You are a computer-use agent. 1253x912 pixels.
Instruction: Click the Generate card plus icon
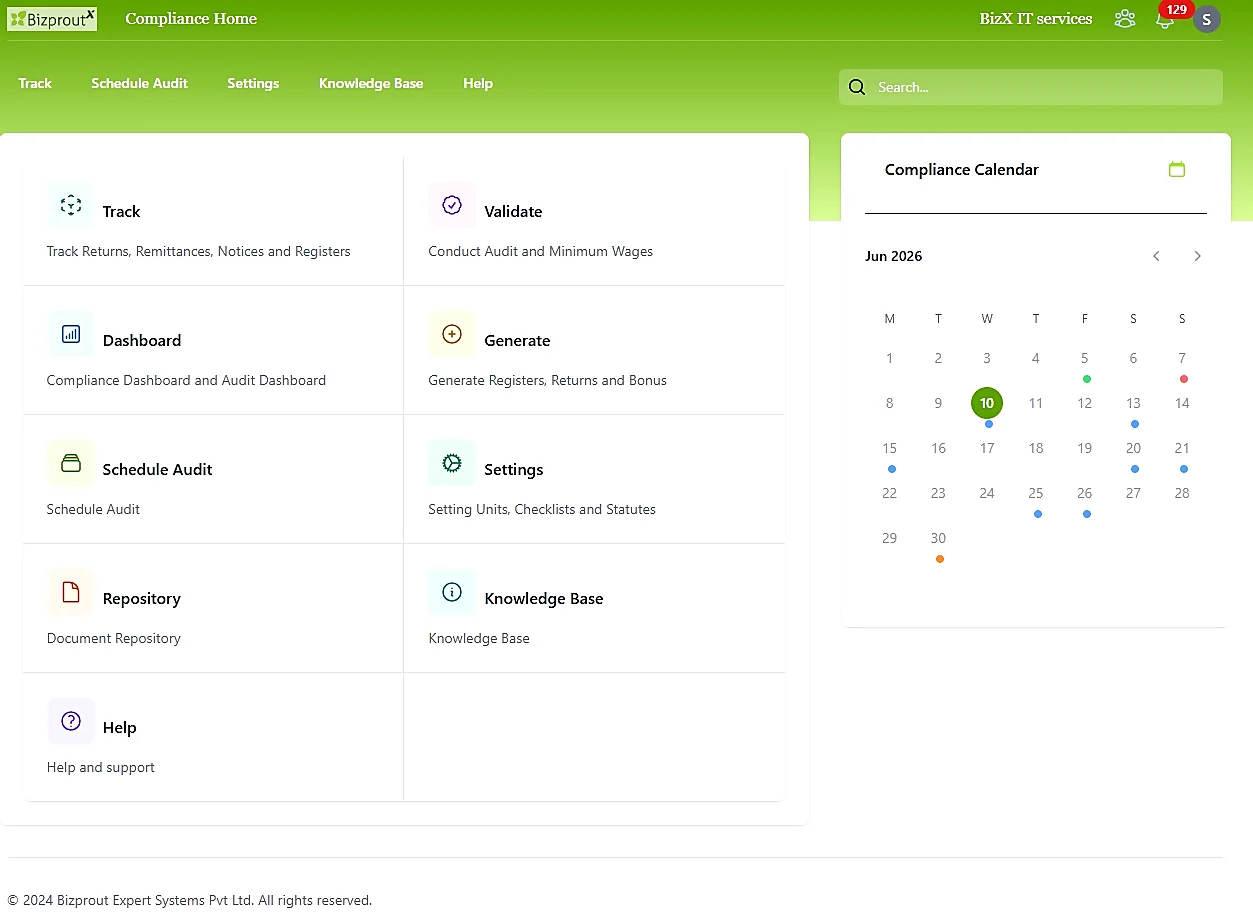pyautogui.click(x=452, y=334)
